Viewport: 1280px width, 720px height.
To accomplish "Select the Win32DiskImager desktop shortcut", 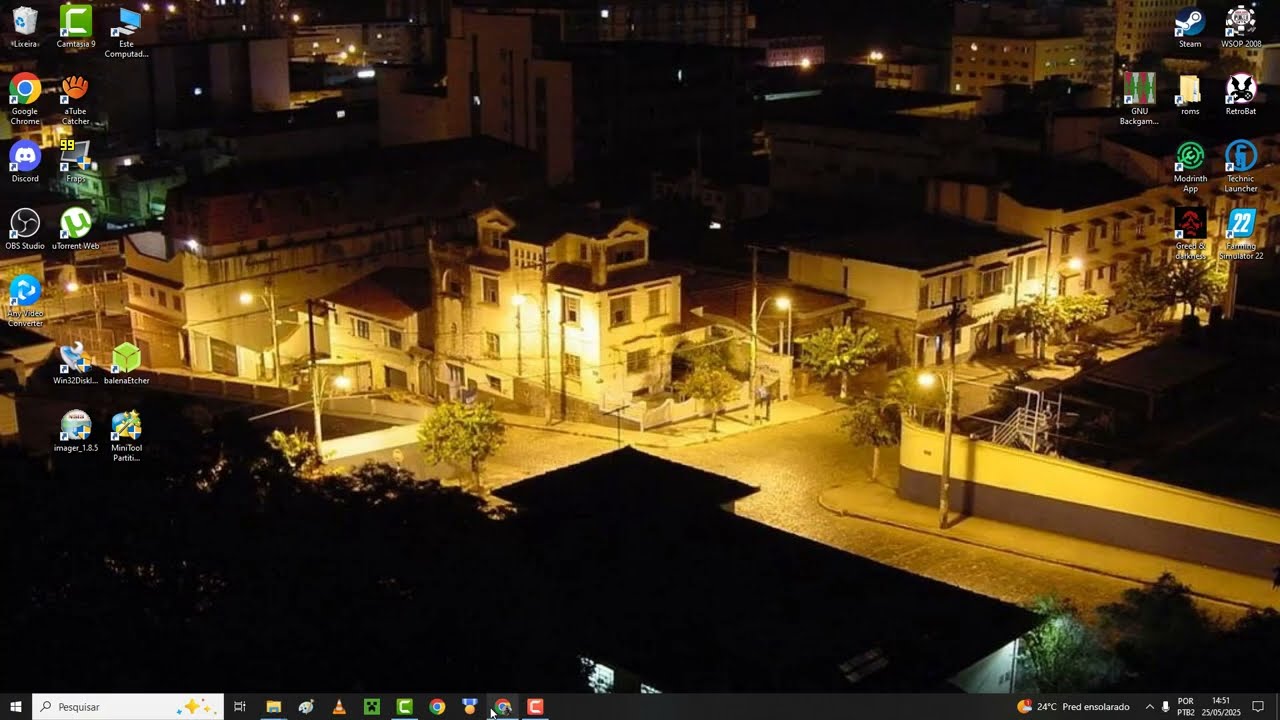I will click(x=76, y=364).
